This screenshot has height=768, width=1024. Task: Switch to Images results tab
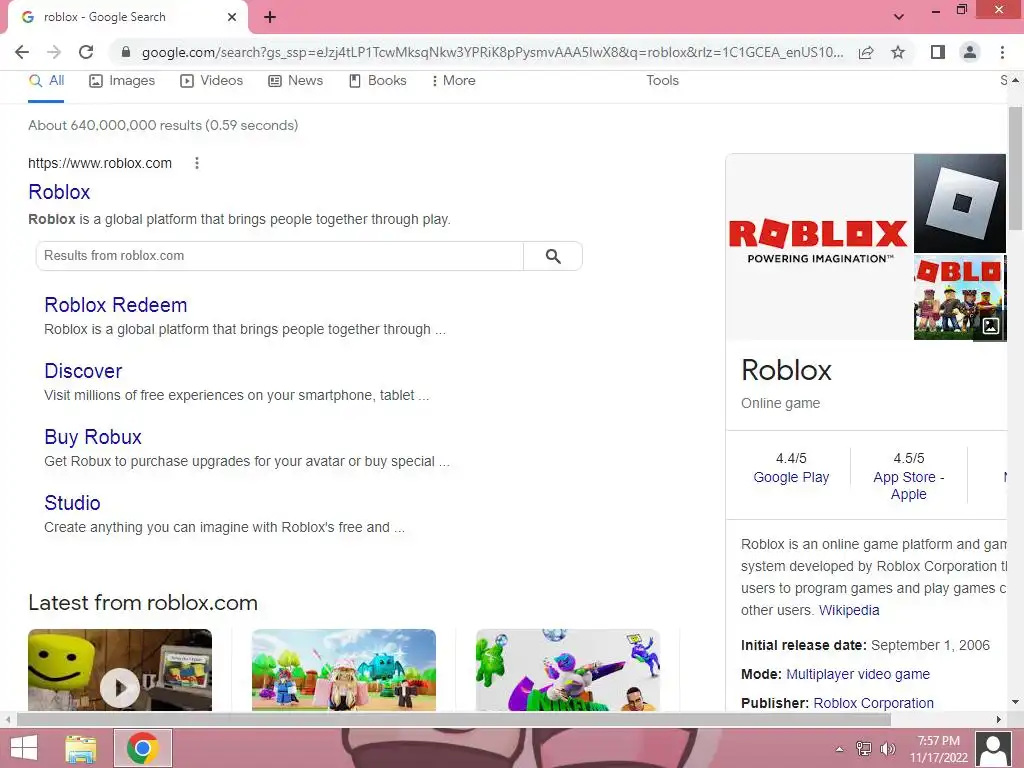coord(122,81)
